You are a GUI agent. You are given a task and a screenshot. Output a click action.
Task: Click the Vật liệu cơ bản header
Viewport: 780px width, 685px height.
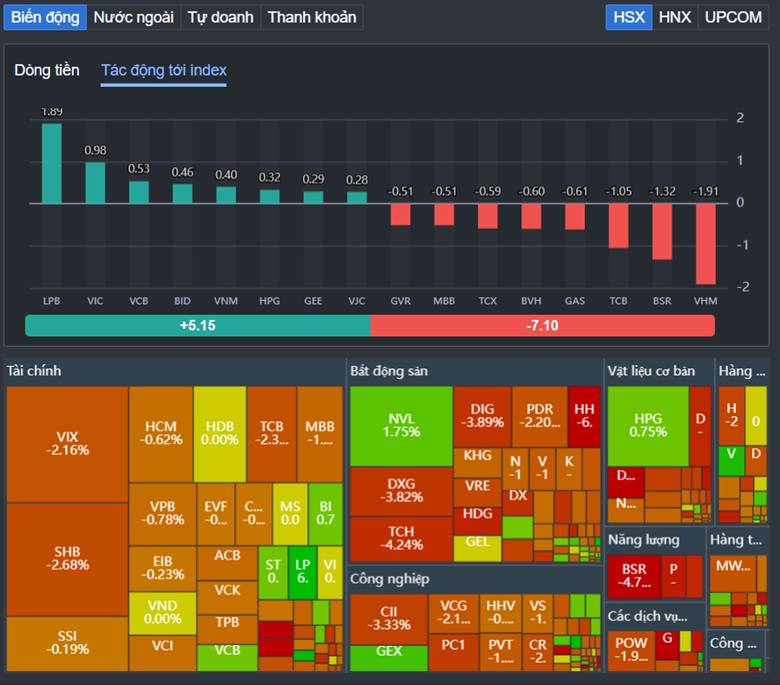[651, 371]
